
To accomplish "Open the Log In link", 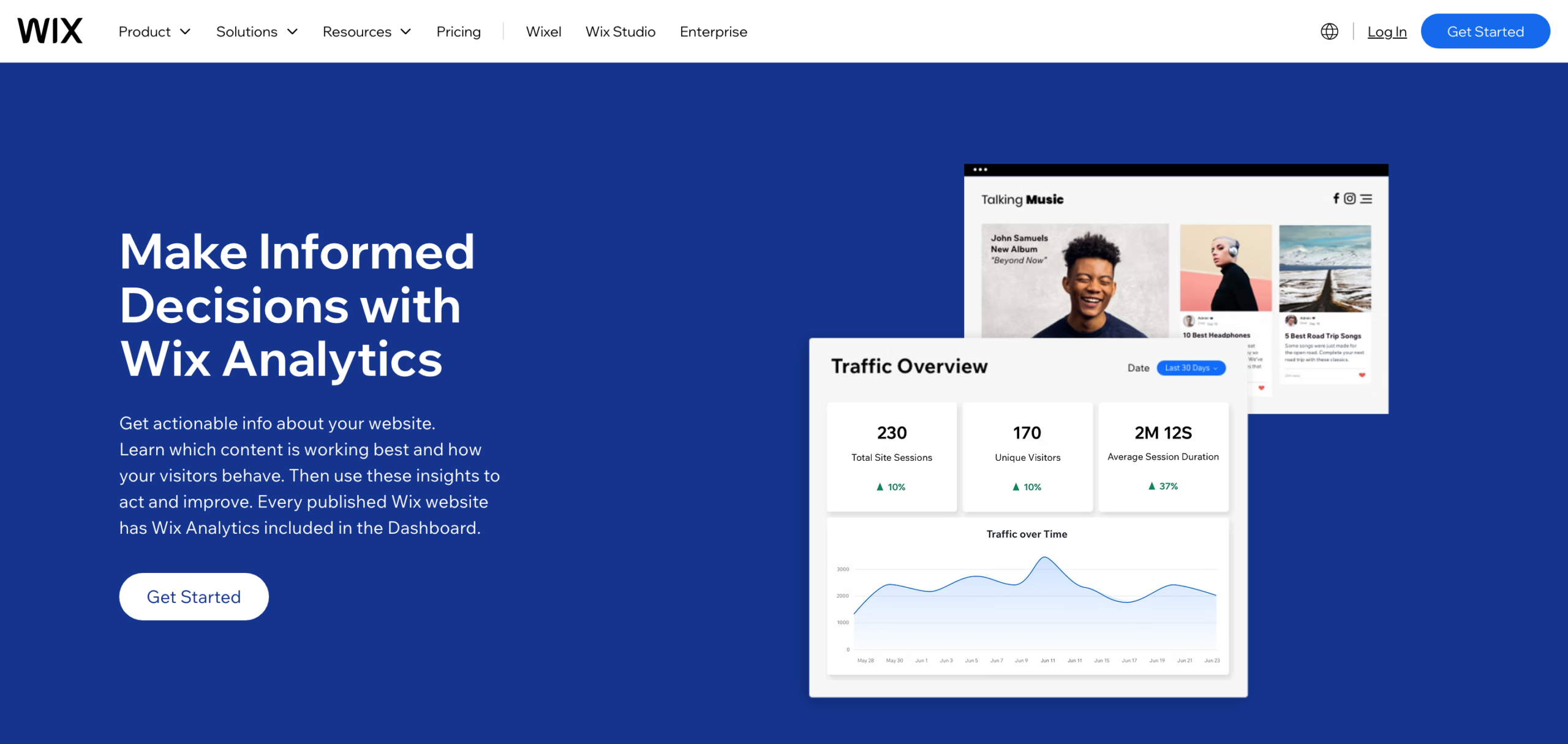I will tap(1387, 31).
